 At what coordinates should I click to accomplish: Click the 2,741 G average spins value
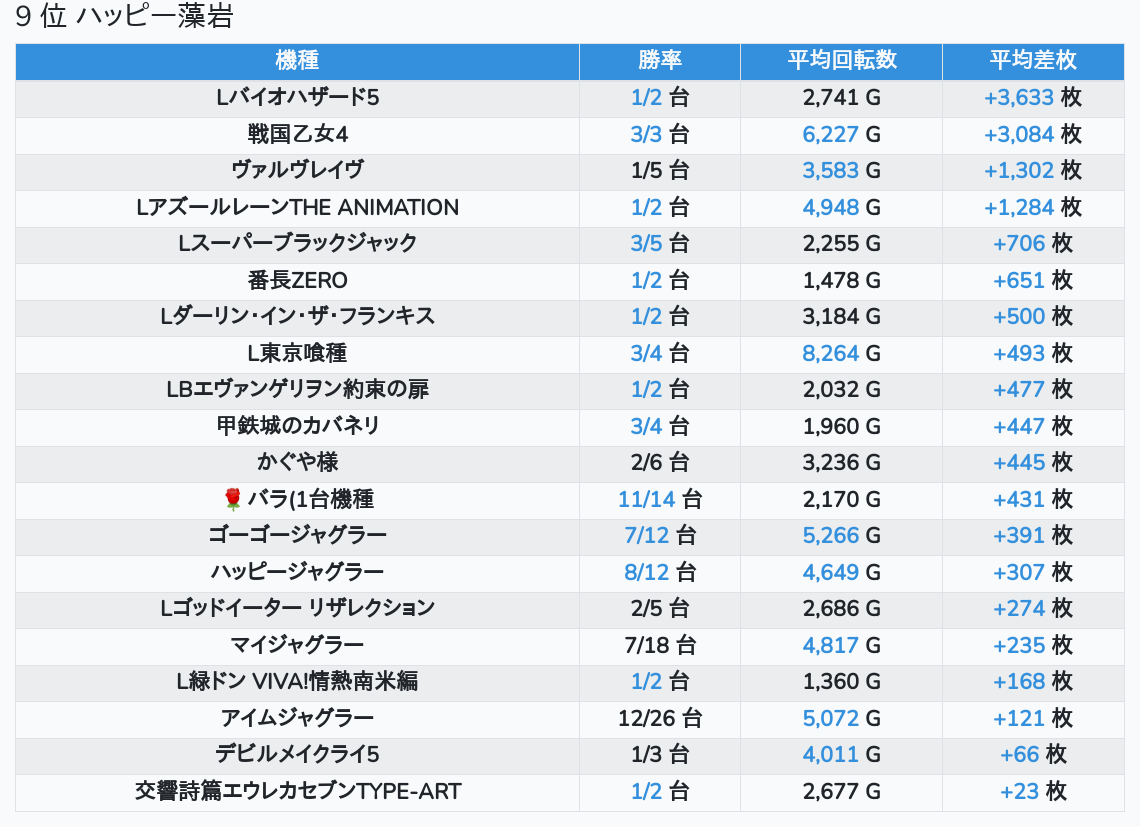[x=842, y=97]
